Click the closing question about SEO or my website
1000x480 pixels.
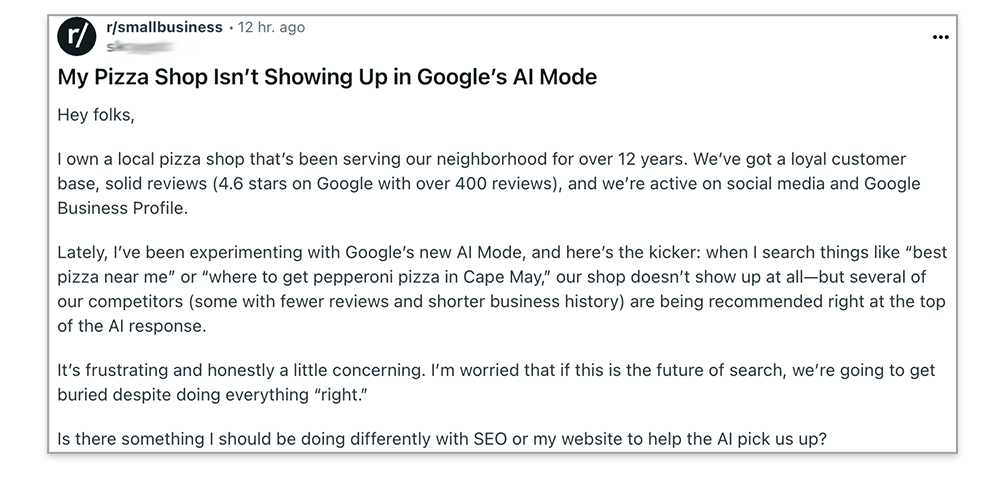442,439
